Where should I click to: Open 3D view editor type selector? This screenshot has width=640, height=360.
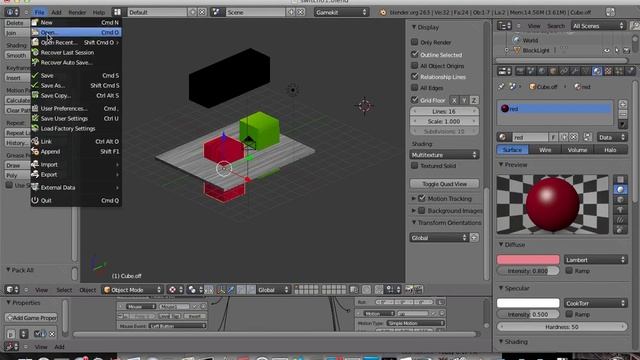click(12, 290)
